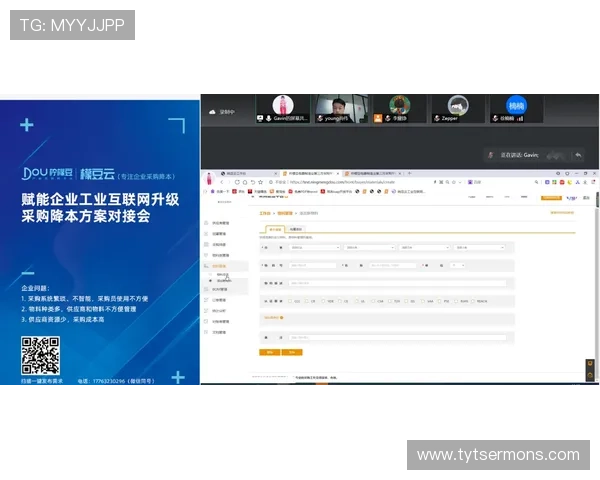Screen dimensions: 600x480
Task: Click the orange button in page header
Action: point(551,198)
